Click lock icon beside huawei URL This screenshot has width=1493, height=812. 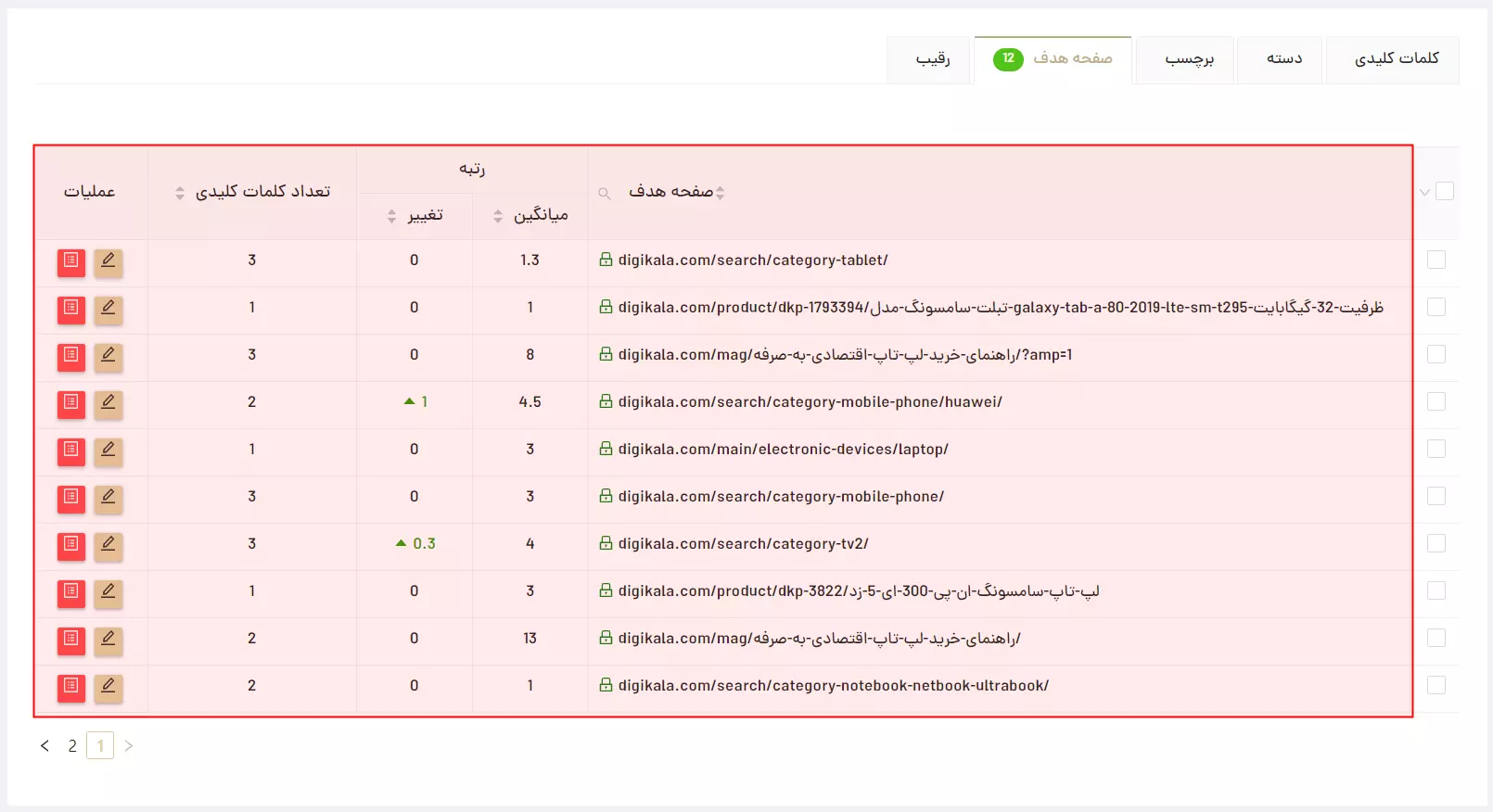pos(606,401)
